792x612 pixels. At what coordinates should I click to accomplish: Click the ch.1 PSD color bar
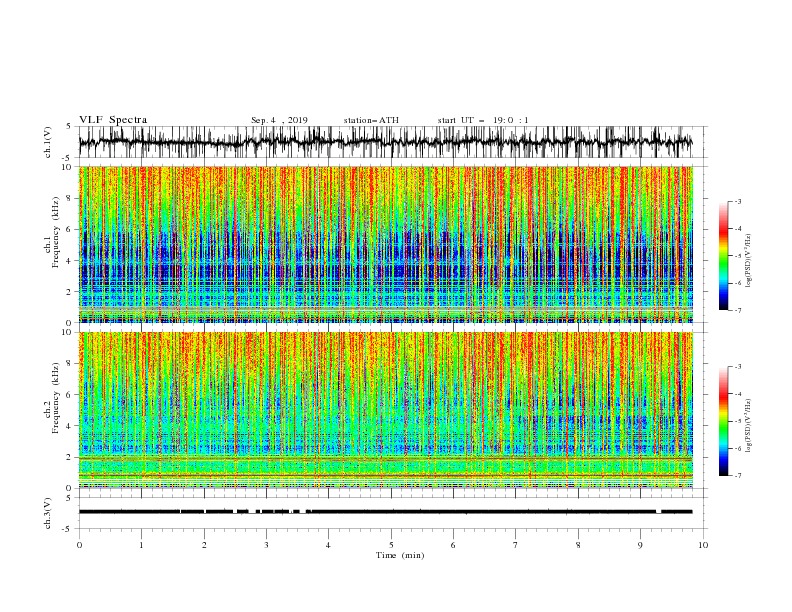[723, 256]
